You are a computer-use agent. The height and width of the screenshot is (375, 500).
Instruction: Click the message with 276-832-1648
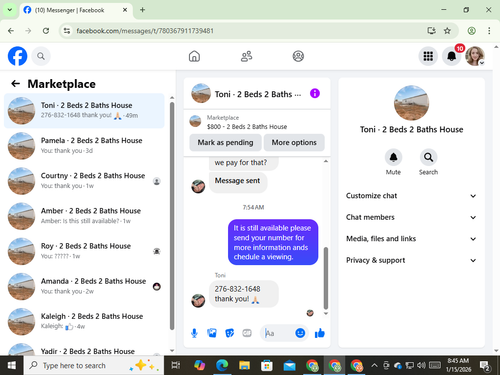click(x=244, y=294)
